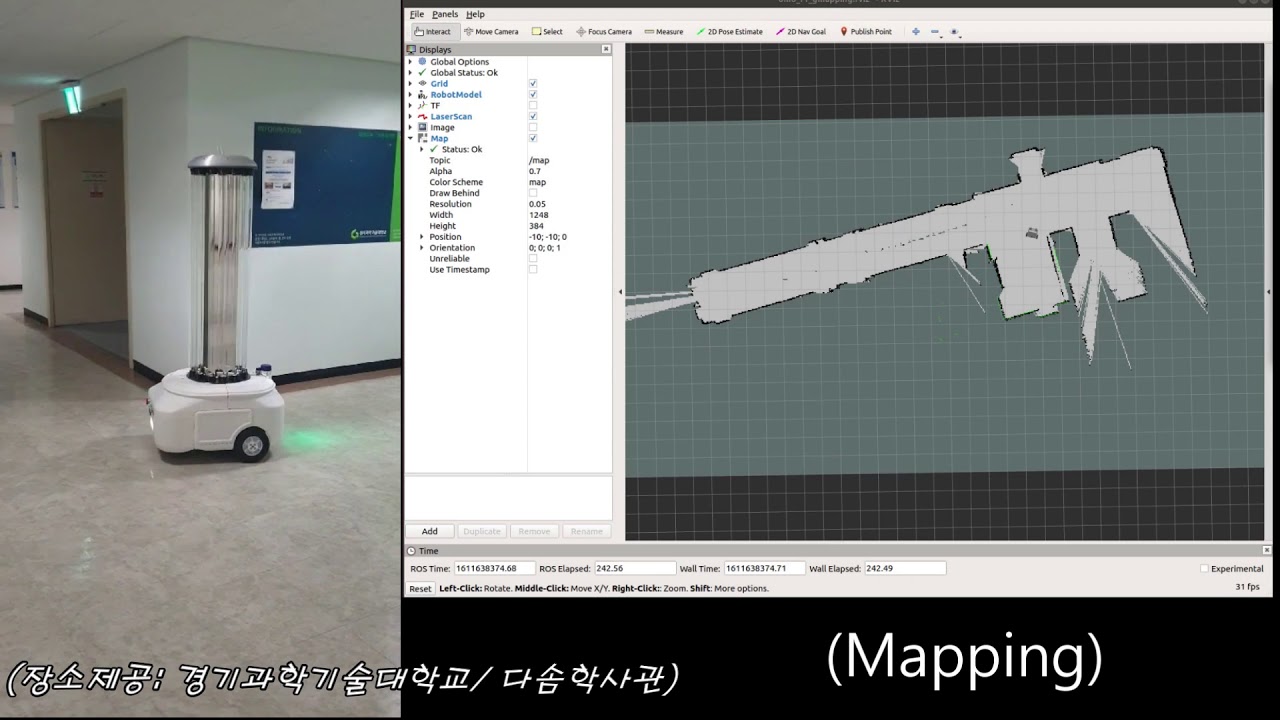Toggle the Experimental checkbox
1280x720 pixels.
pos(1204,569)
